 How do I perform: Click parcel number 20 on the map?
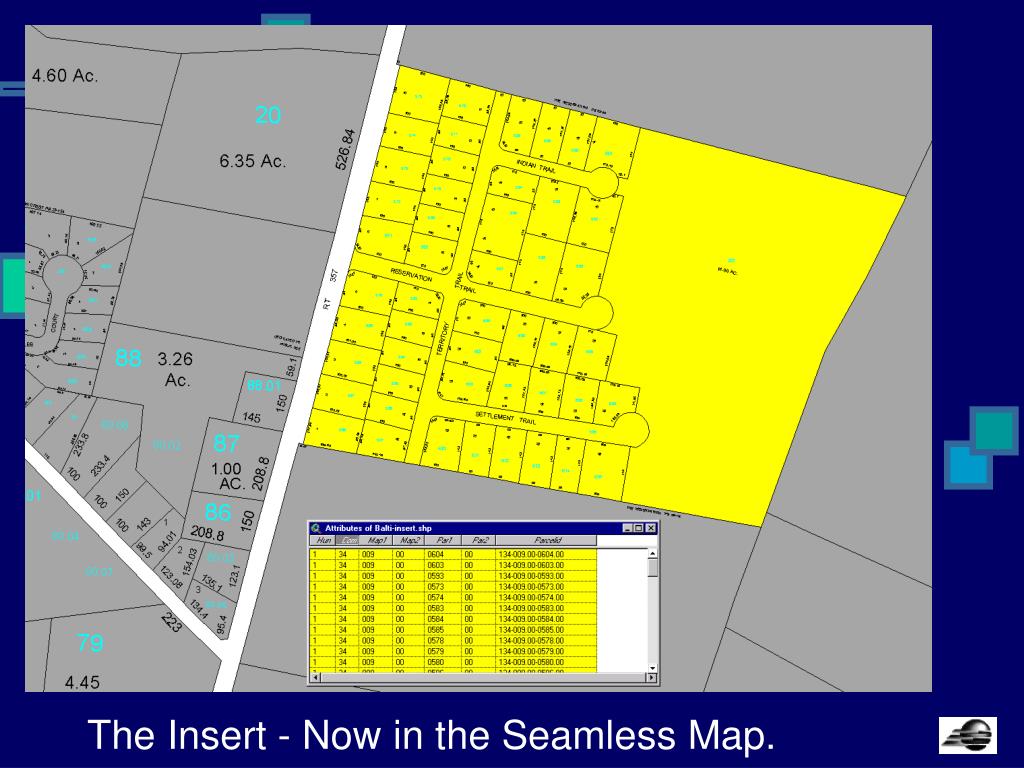268,115
